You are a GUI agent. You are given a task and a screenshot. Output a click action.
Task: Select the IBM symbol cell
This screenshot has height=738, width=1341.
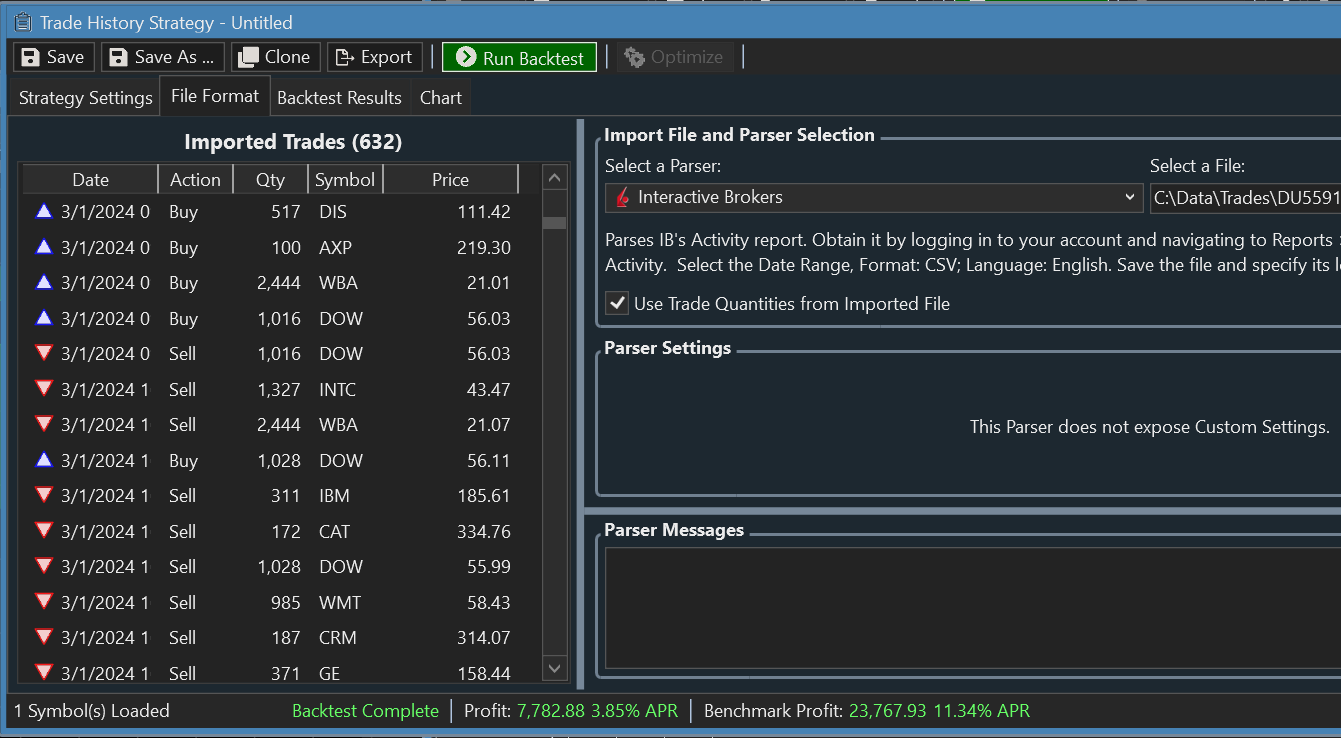pyautogui.click(x=333, y=496)
